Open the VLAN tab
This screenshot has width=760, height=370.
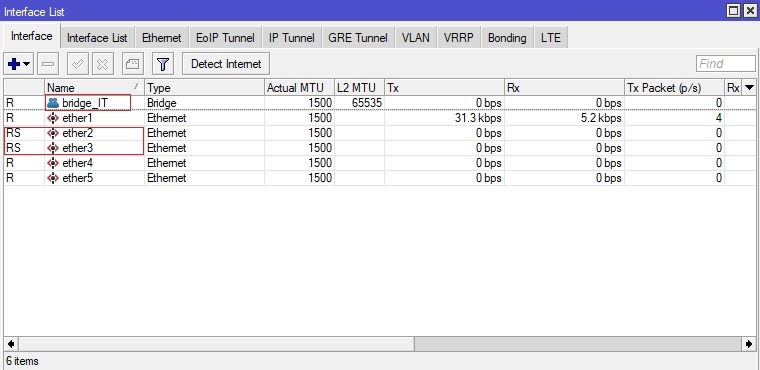[415, 38]
